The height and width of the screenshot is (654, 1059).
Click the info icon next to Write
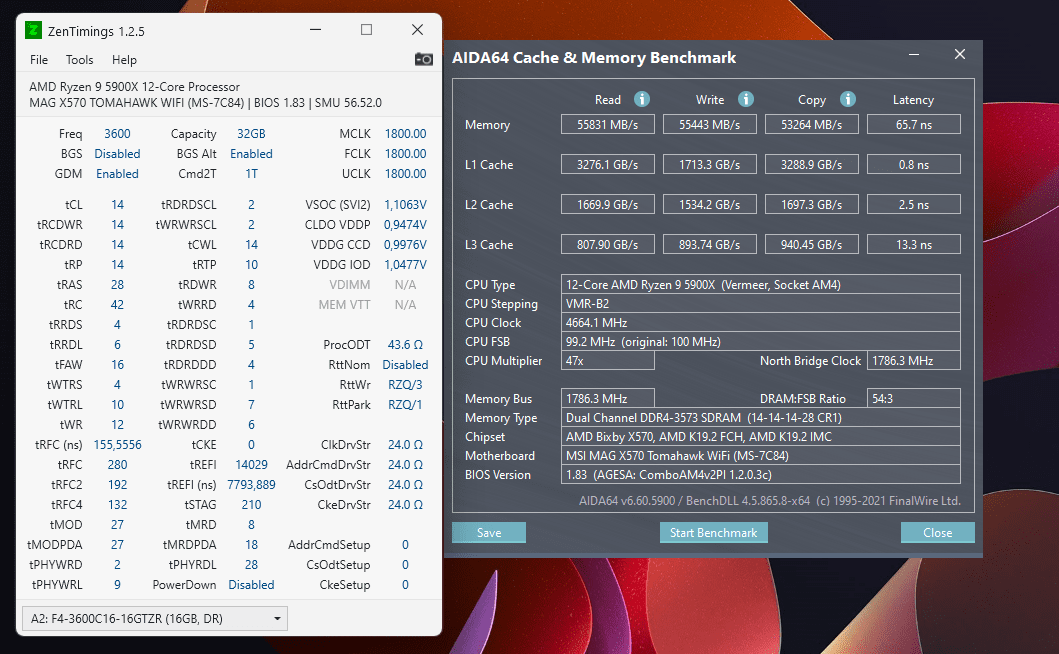pos(746,99)
